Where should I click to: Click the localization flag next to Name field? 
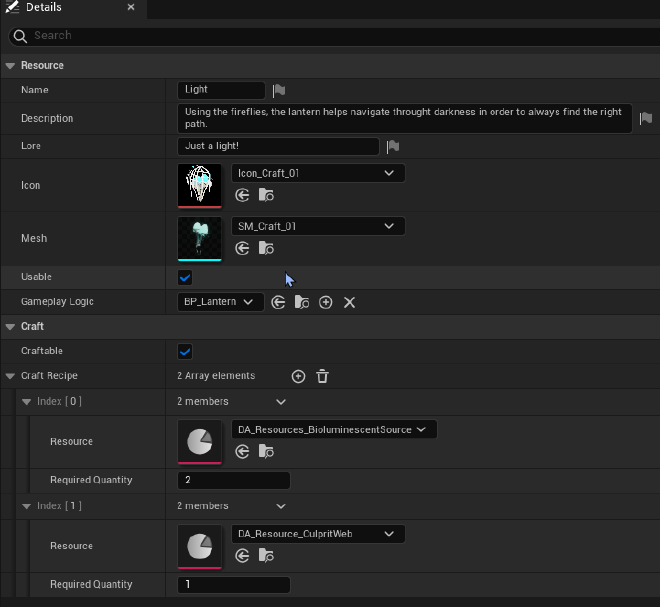[x=279, y=91]
